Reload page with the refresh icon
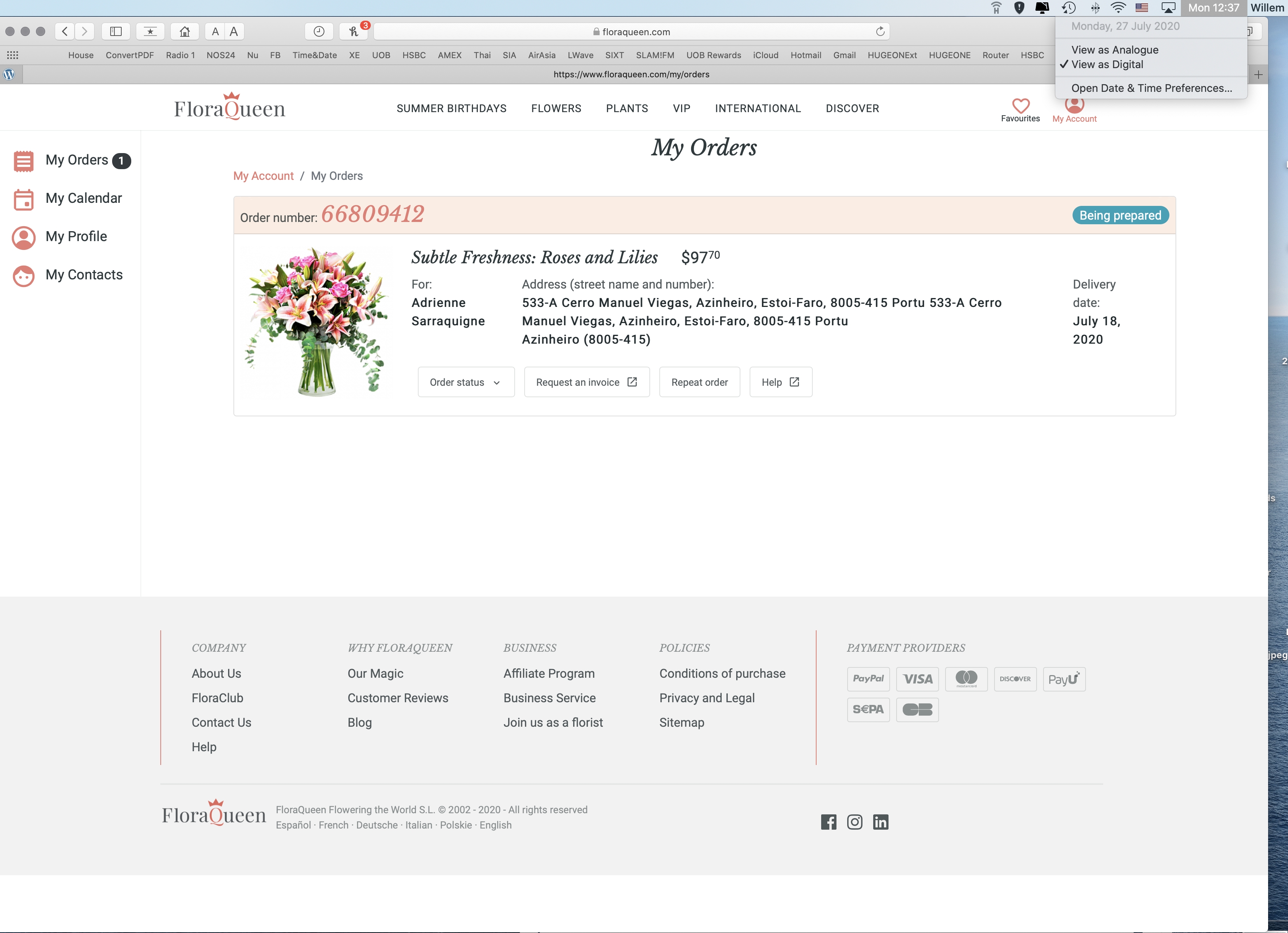 coord(880,31)
